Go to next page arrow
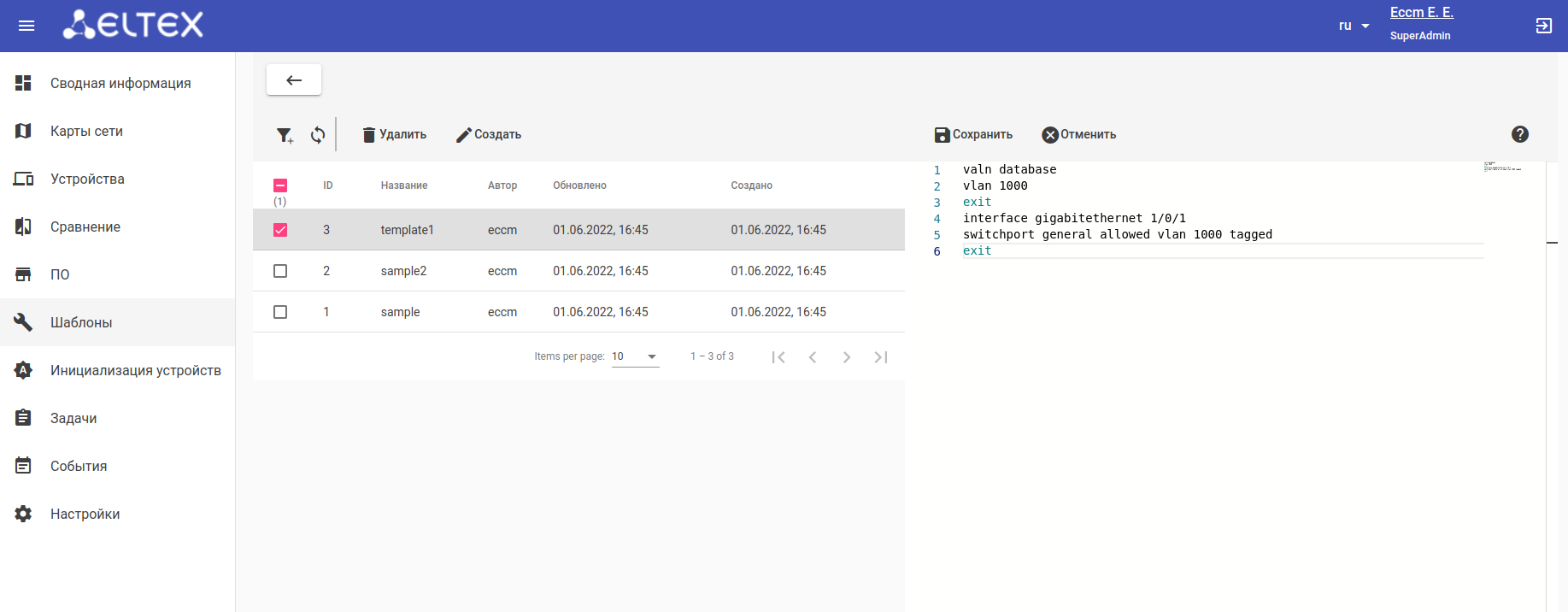1568x612 pixels. tap(847, 357)
